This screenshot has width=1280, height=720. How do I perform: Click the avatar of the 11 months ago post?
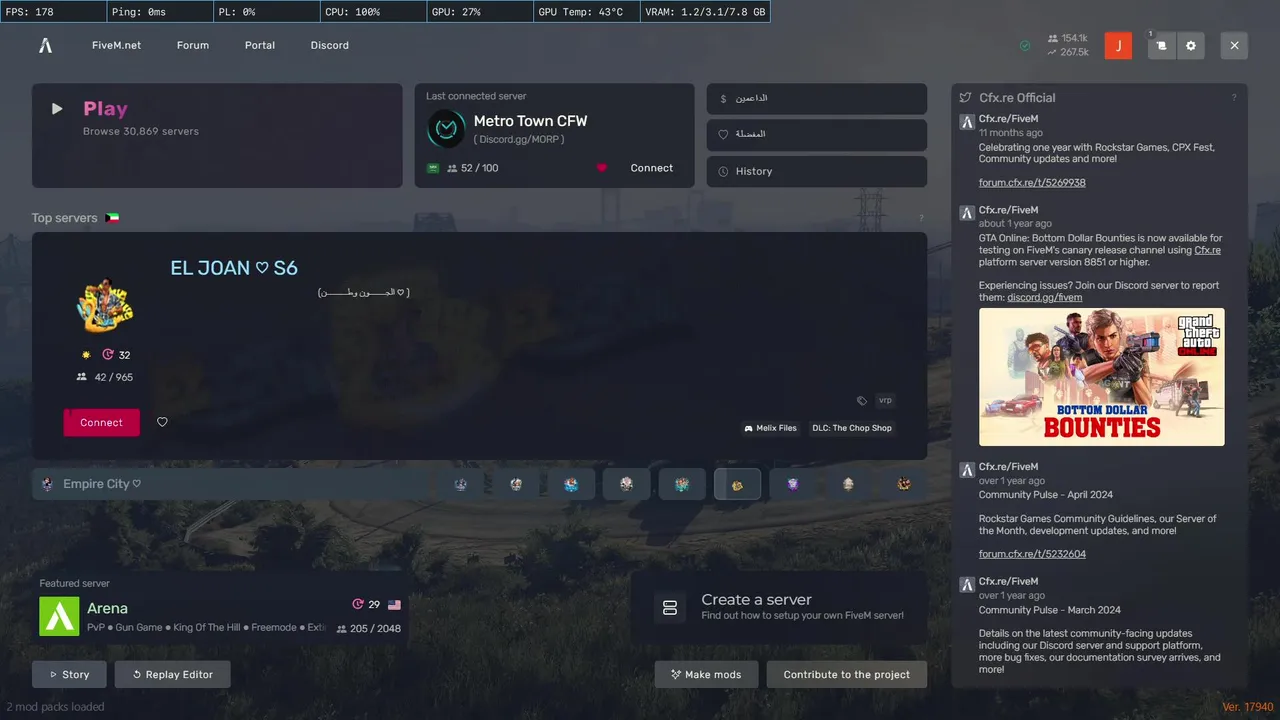click(967, 122)
